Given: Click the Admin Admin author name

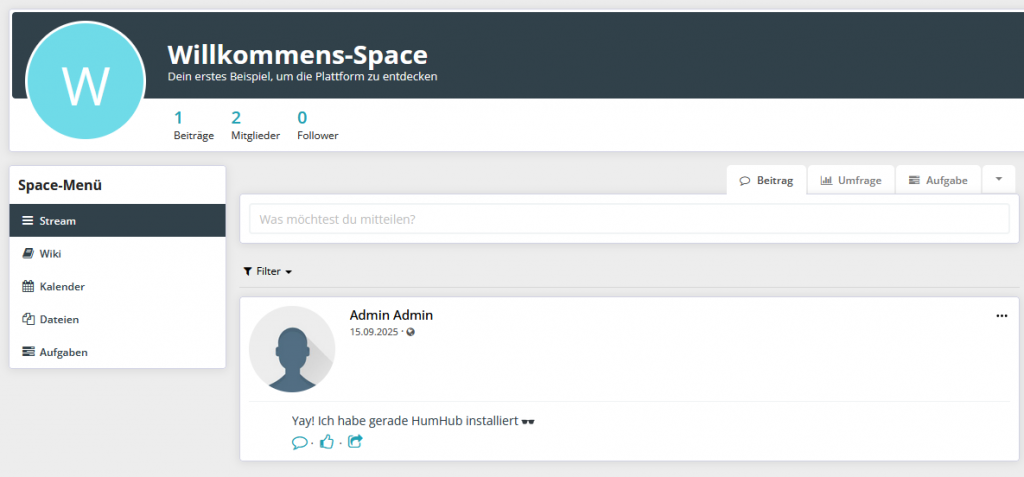Looking at the screenshot, I should pyautogui.click(x=391, y=315).
